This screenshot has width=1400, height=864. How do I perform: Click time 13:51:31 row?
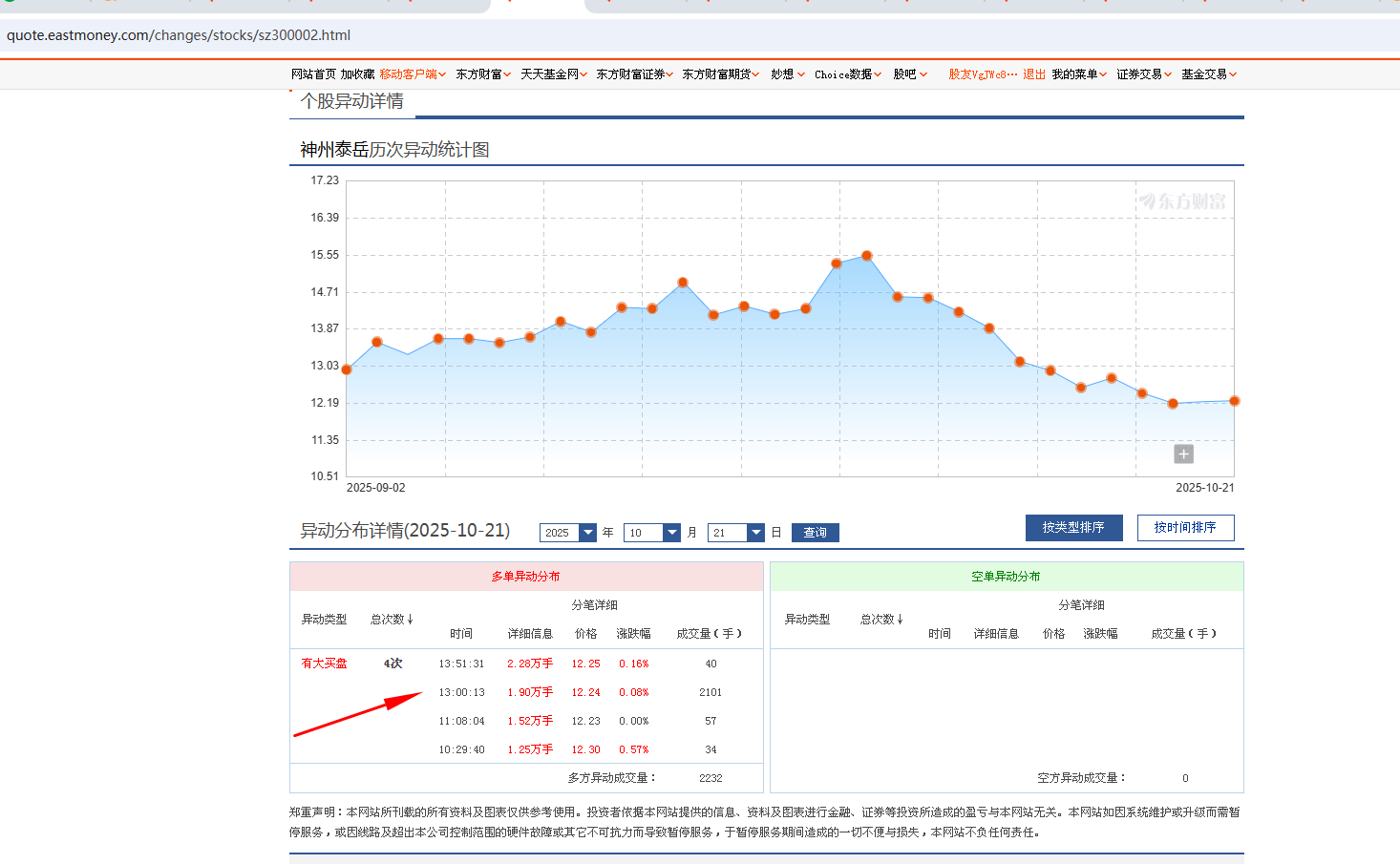pyautogui.click(x=462, y=664)
